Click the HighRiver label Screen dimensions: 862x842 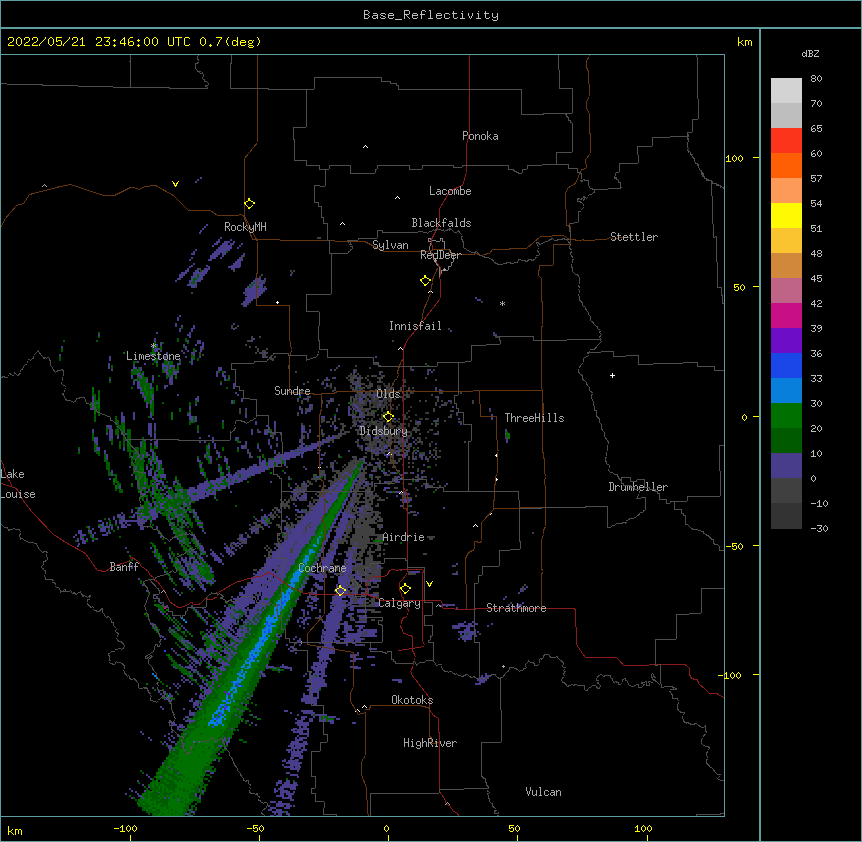pyautogui.click(x=430, y=743)
